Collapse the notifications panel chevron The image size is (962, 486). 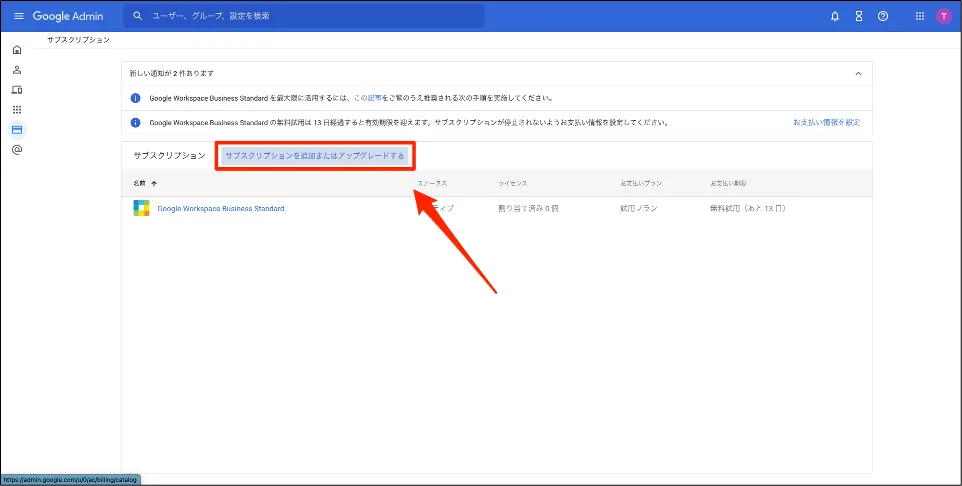(858, 73)
